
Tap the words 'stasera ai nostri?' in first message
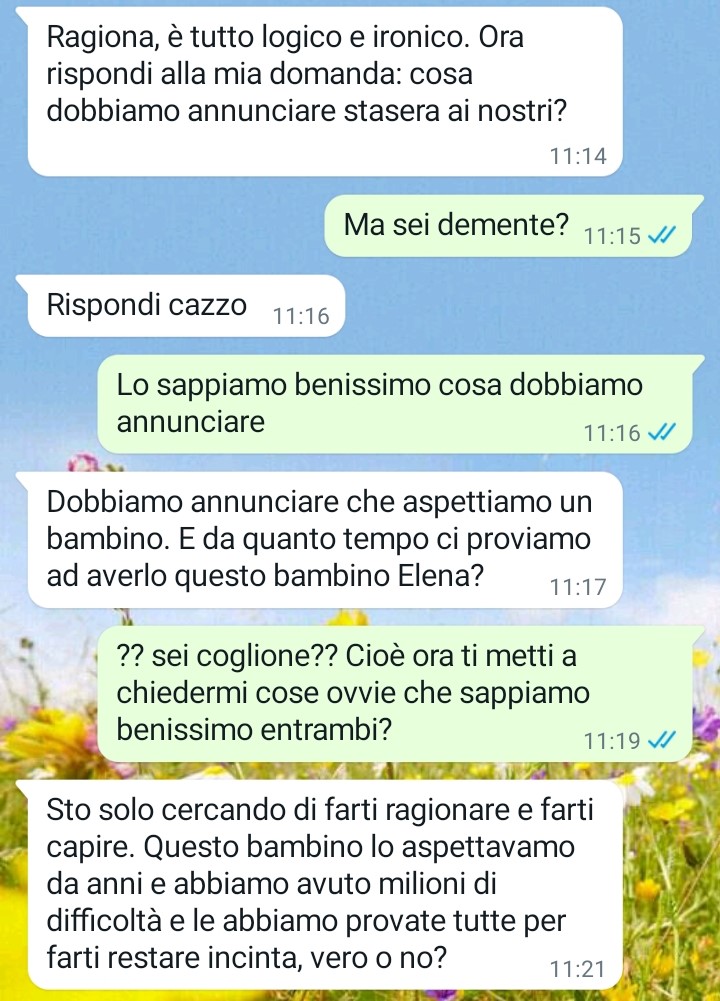tap(455, 110)
